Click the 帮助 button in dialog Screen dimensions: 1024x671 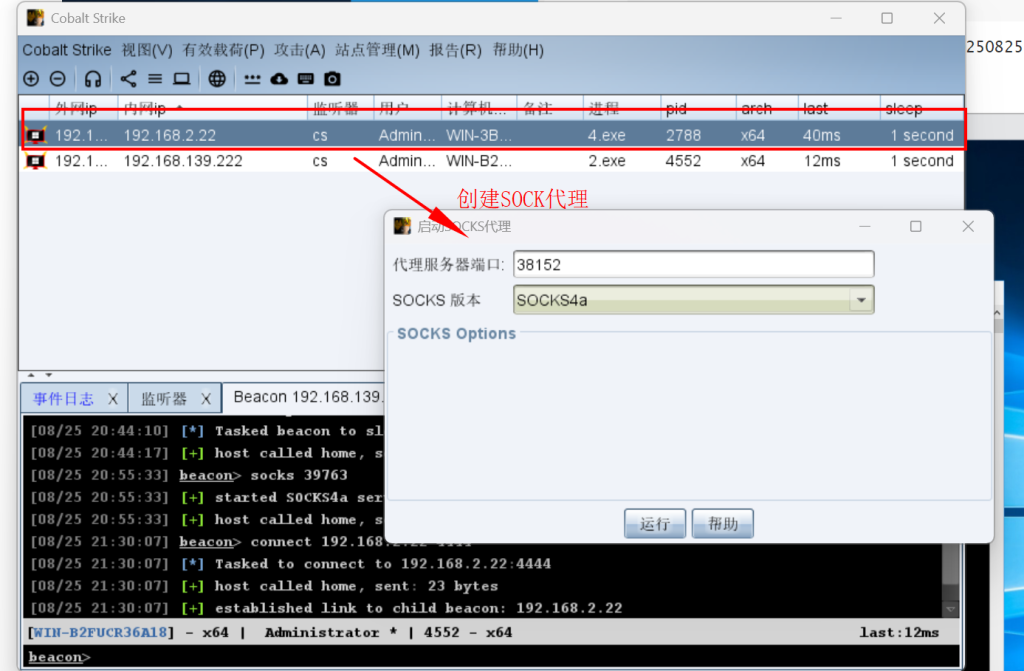(x=723, y=523)
